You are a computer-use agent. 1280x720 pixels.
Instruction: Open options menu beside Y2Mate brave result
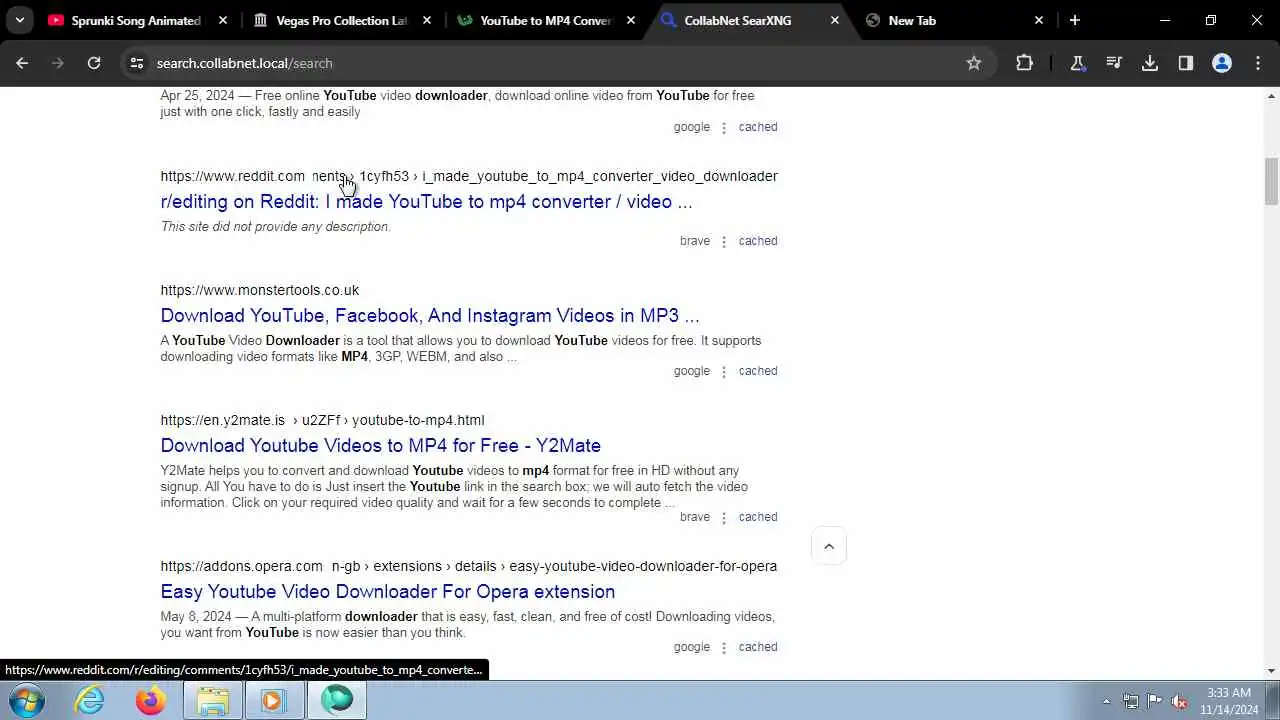[724, 517]
